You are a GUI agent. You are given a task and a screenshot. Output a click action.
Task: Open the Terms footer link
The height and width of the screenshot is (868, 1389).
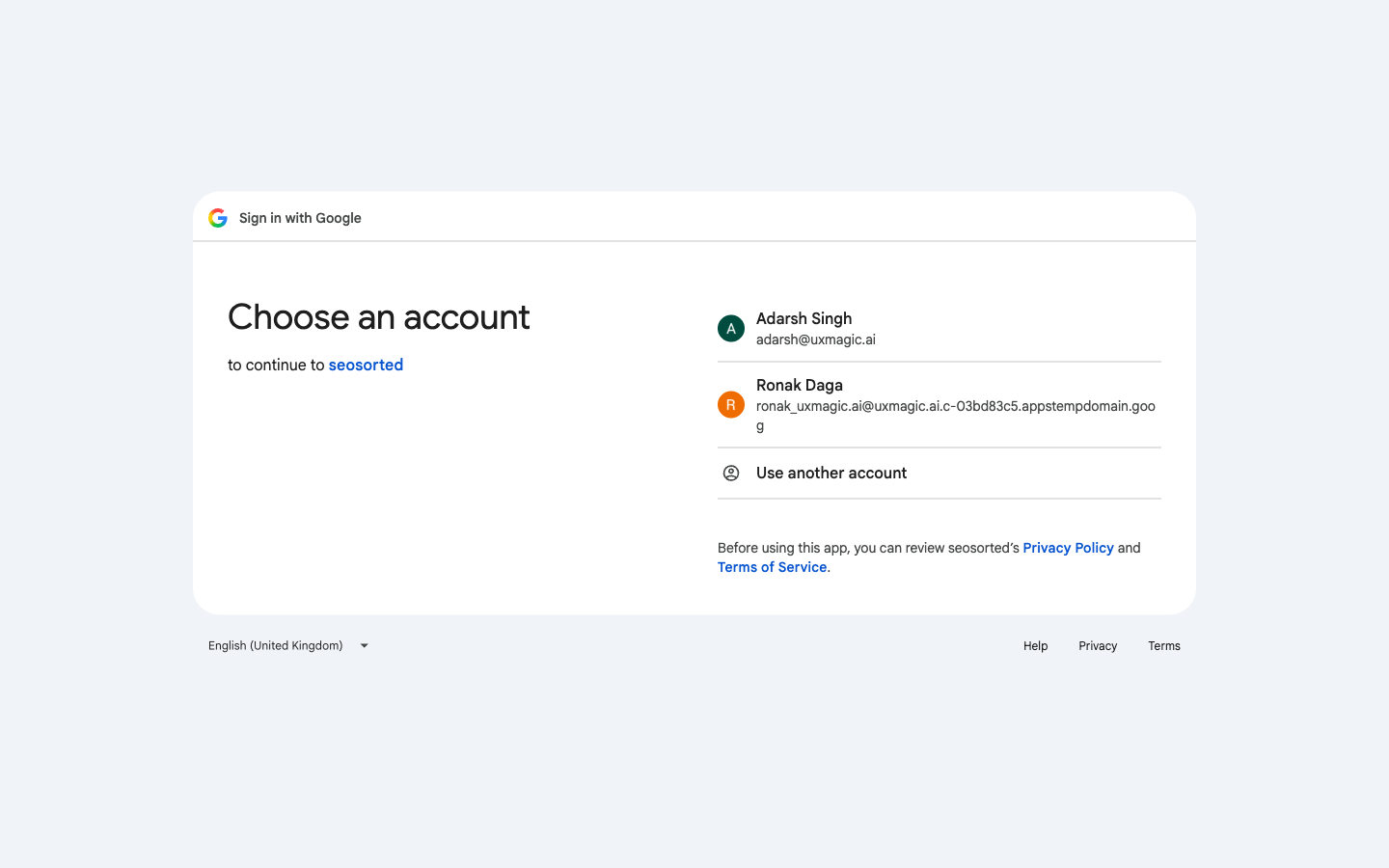tap(1164, 646)
